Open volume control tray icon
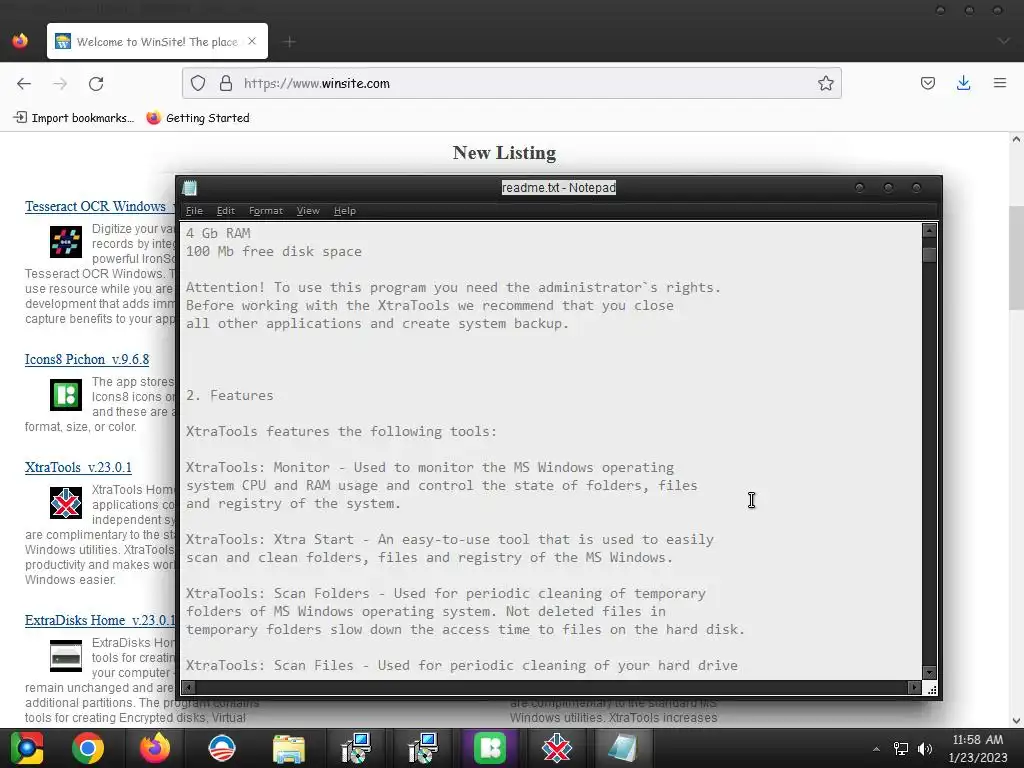 point(925,749)
